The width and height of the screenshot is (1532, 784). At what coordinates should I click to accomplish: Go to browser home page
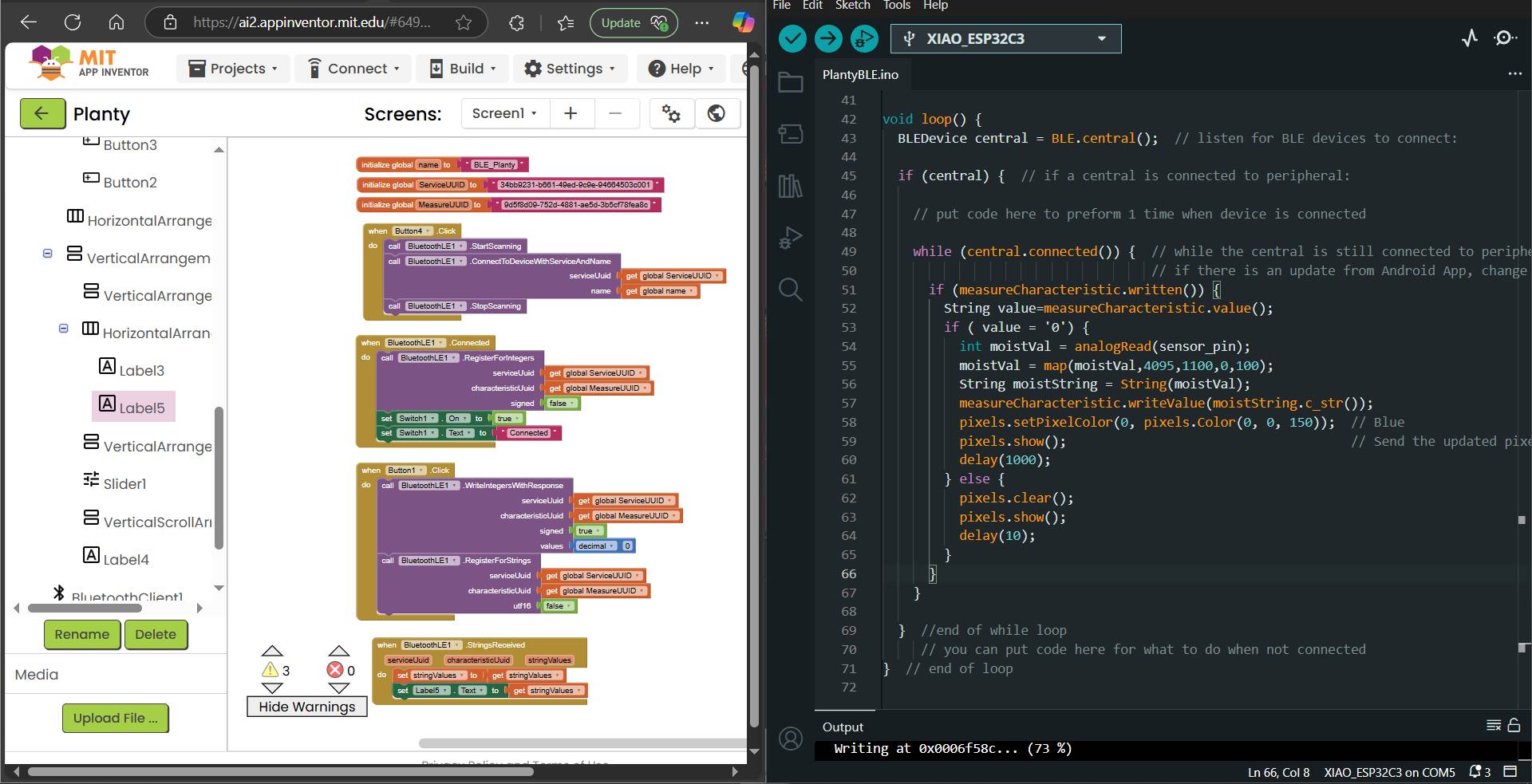[116, 22]
